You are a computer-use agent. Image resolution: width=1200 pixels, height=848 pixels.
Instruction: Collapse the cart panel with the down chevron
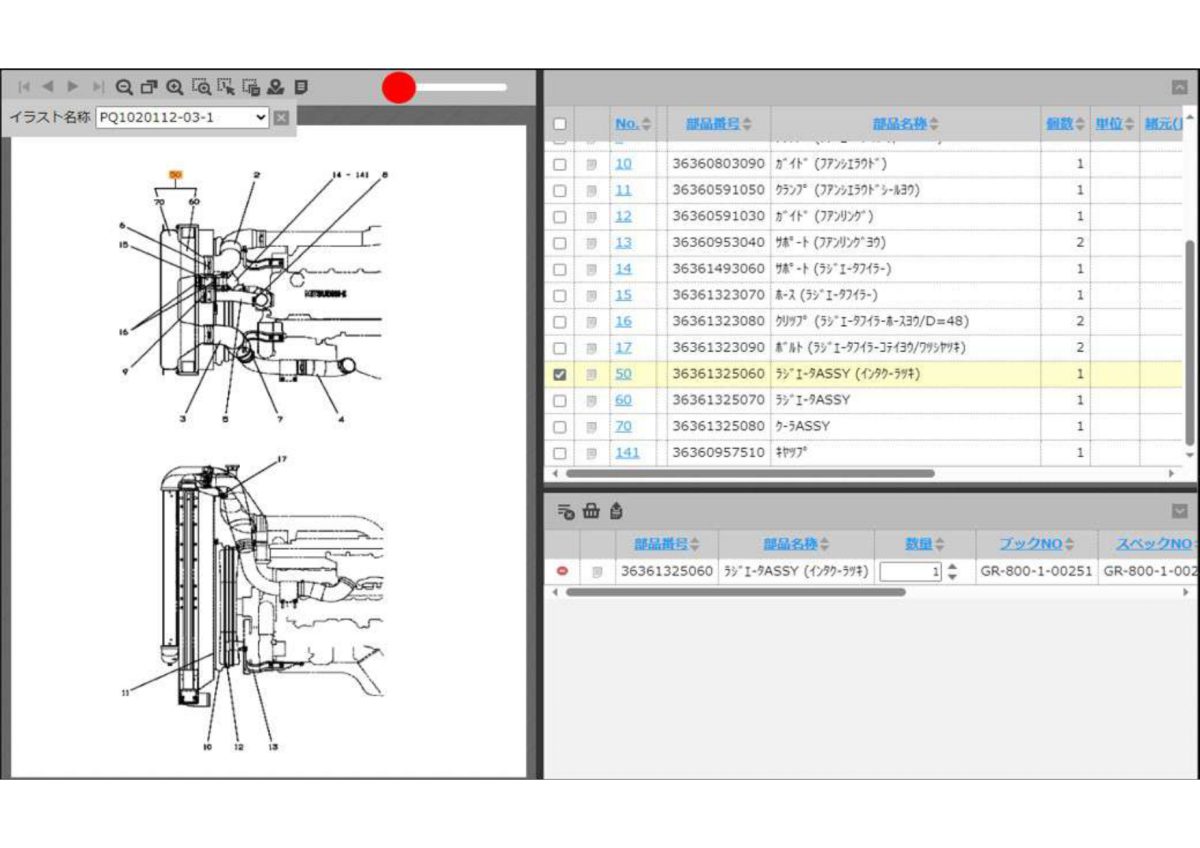1180,511
